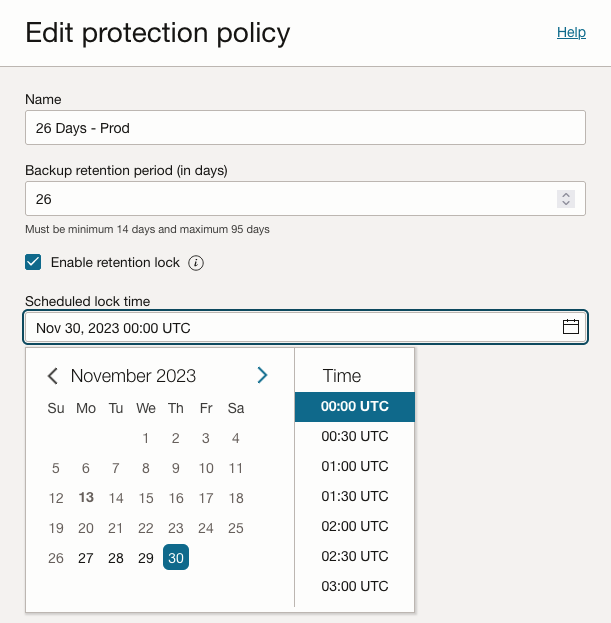This screenshot has height=623, width=611.
Task: Click the Scheduled lock time field
Action: pos(290,328)
